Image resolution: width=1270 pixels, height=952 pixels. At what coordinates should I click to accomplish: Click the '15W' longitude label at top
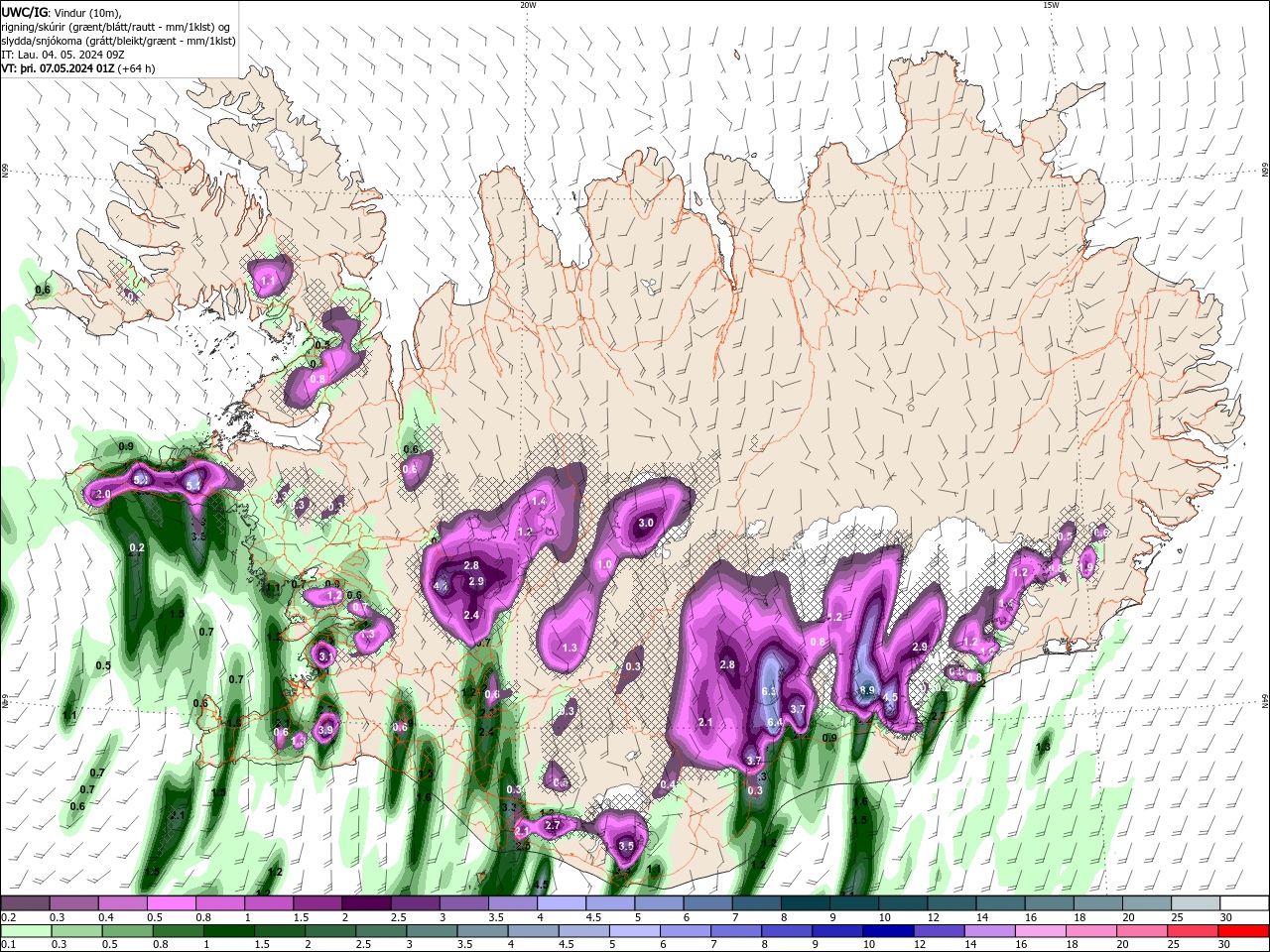(x=1051, y=5)
